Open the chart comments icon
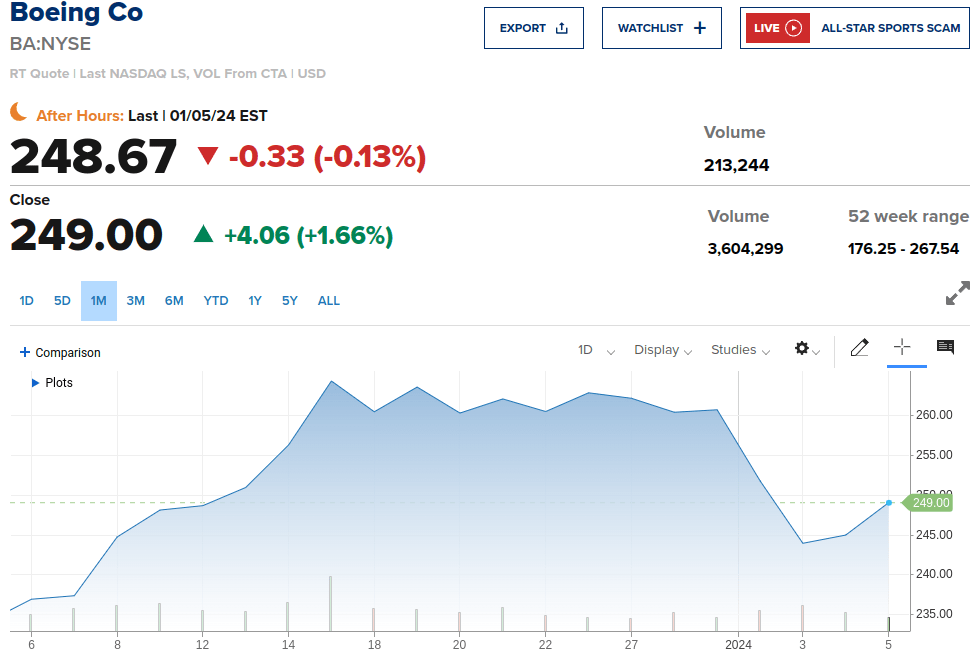 945,347
